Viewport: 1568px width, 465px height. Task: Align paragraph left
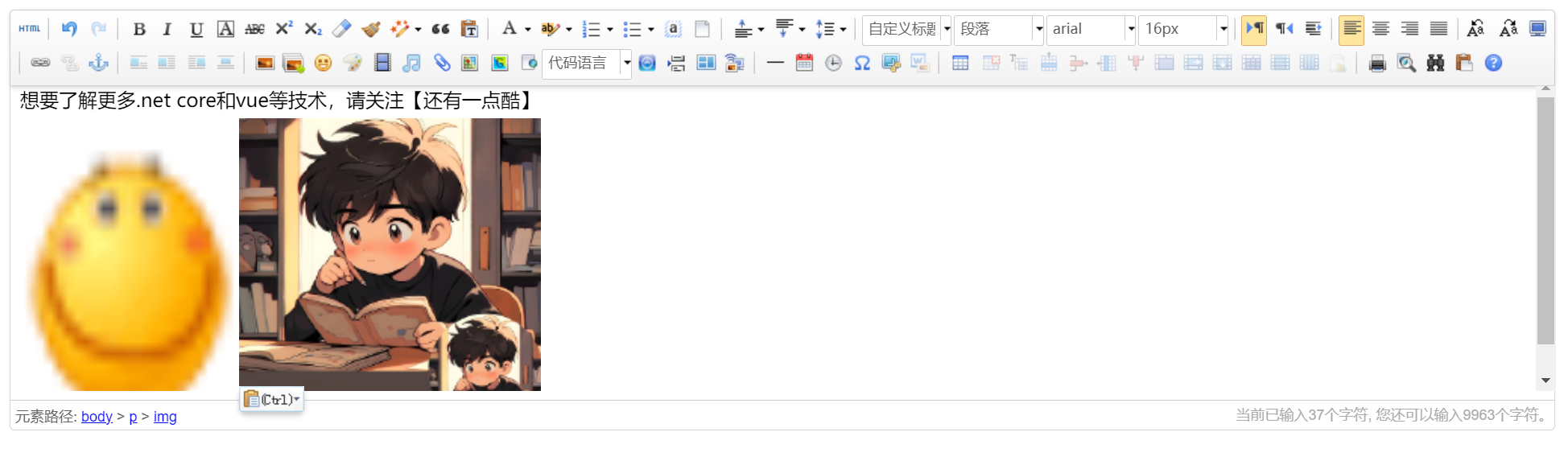[1351, 29]
